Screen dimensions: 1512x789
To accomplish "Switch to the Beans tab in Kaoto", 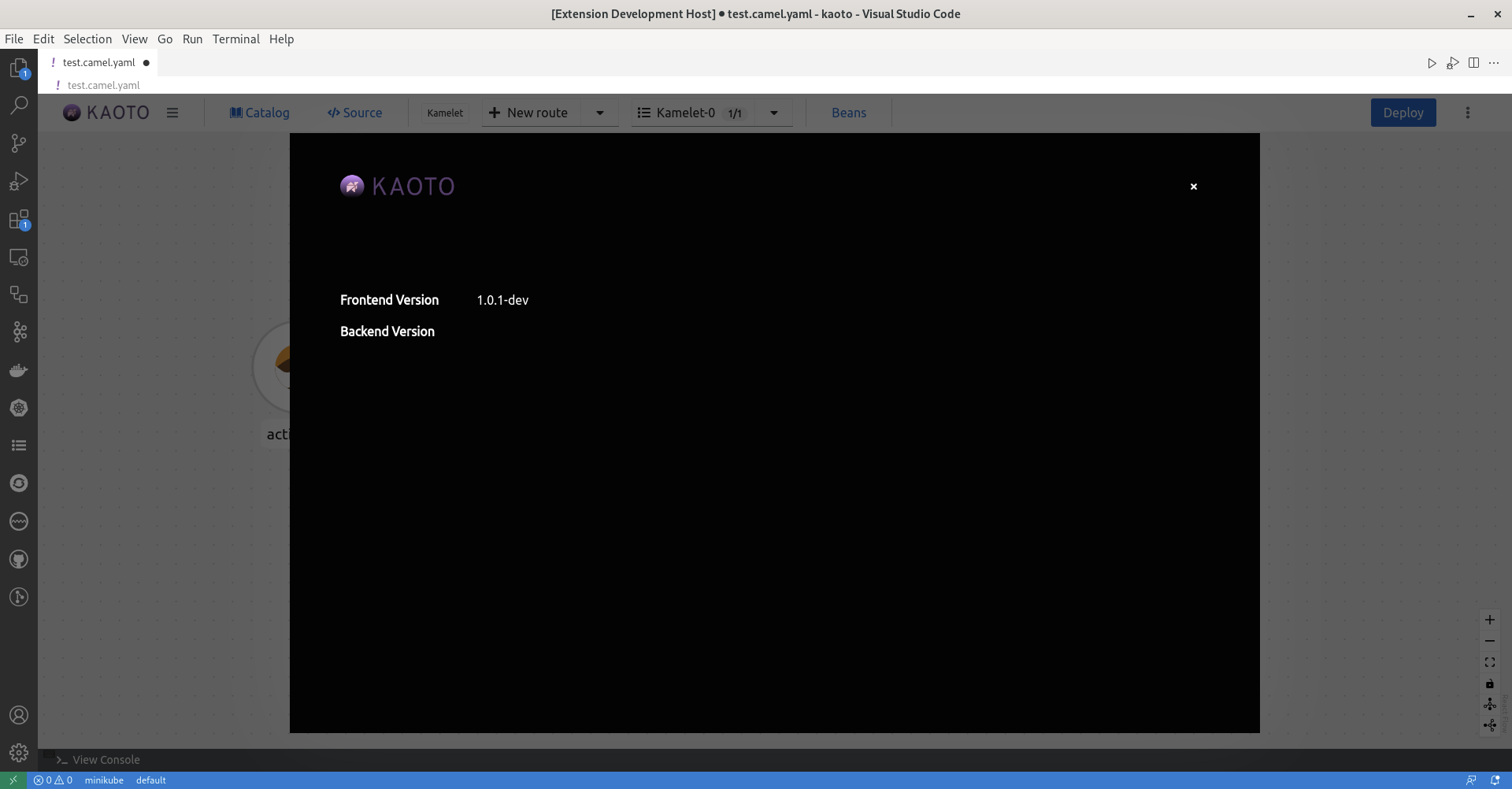I will coord(849,113).
